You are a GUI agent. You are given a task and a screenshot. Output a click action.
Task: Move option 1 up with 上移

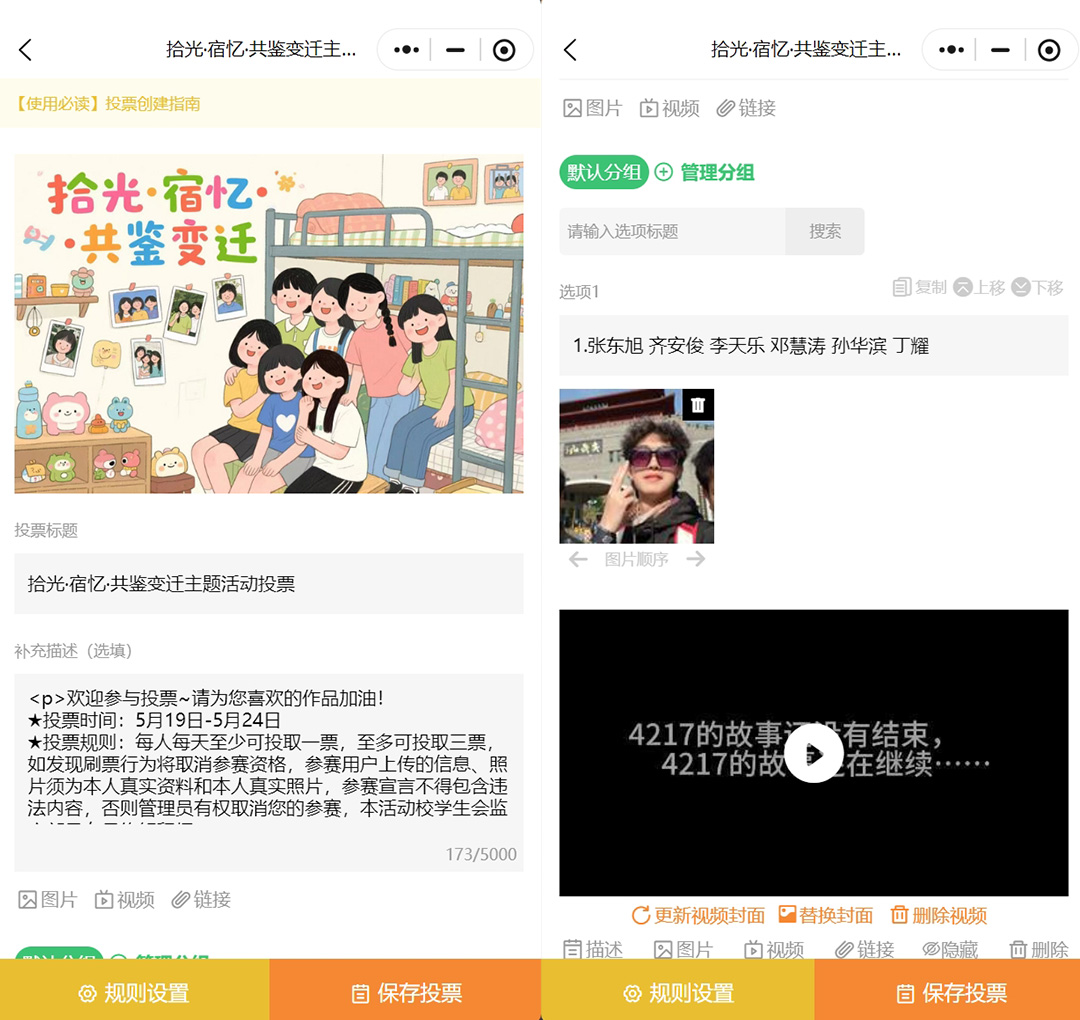tap(979, 288)
